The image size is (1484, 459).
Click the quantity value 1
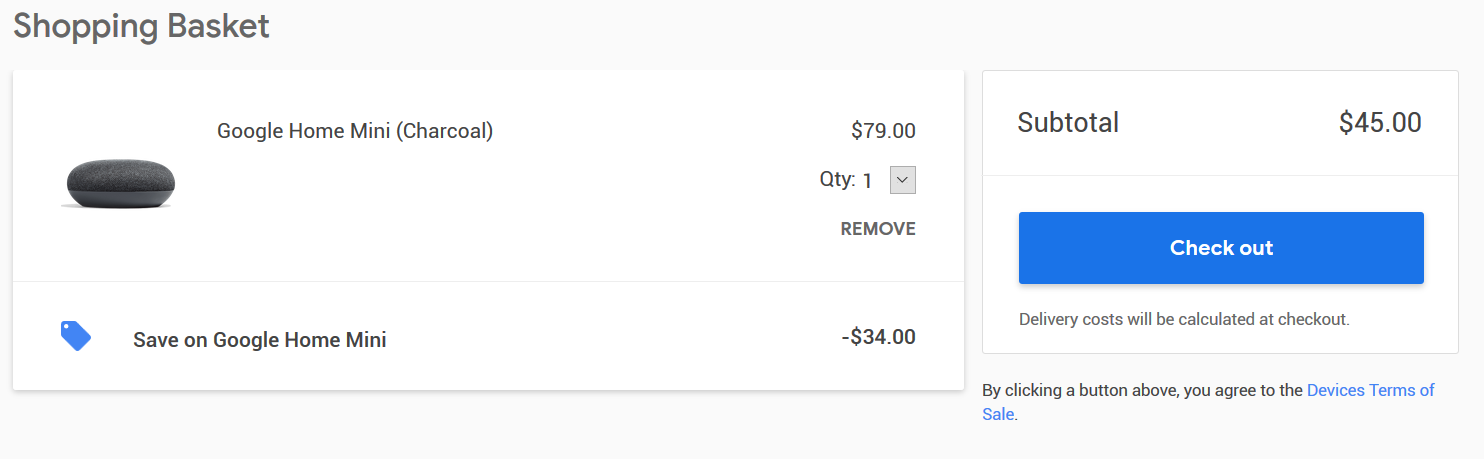point(868,181)
